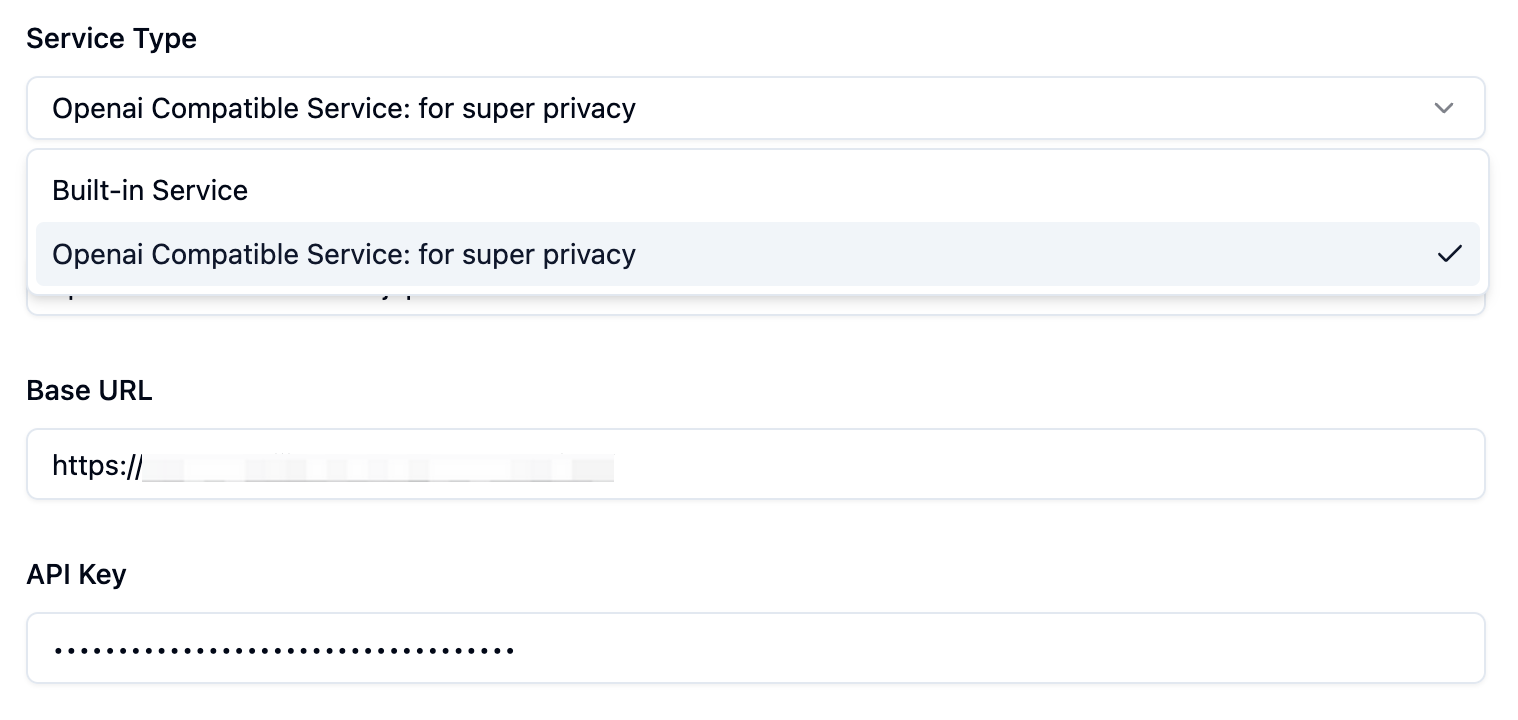Click the checkmark beside the selected option
This screenshot has width=1518, height=720.
(x=1449, y=254)
